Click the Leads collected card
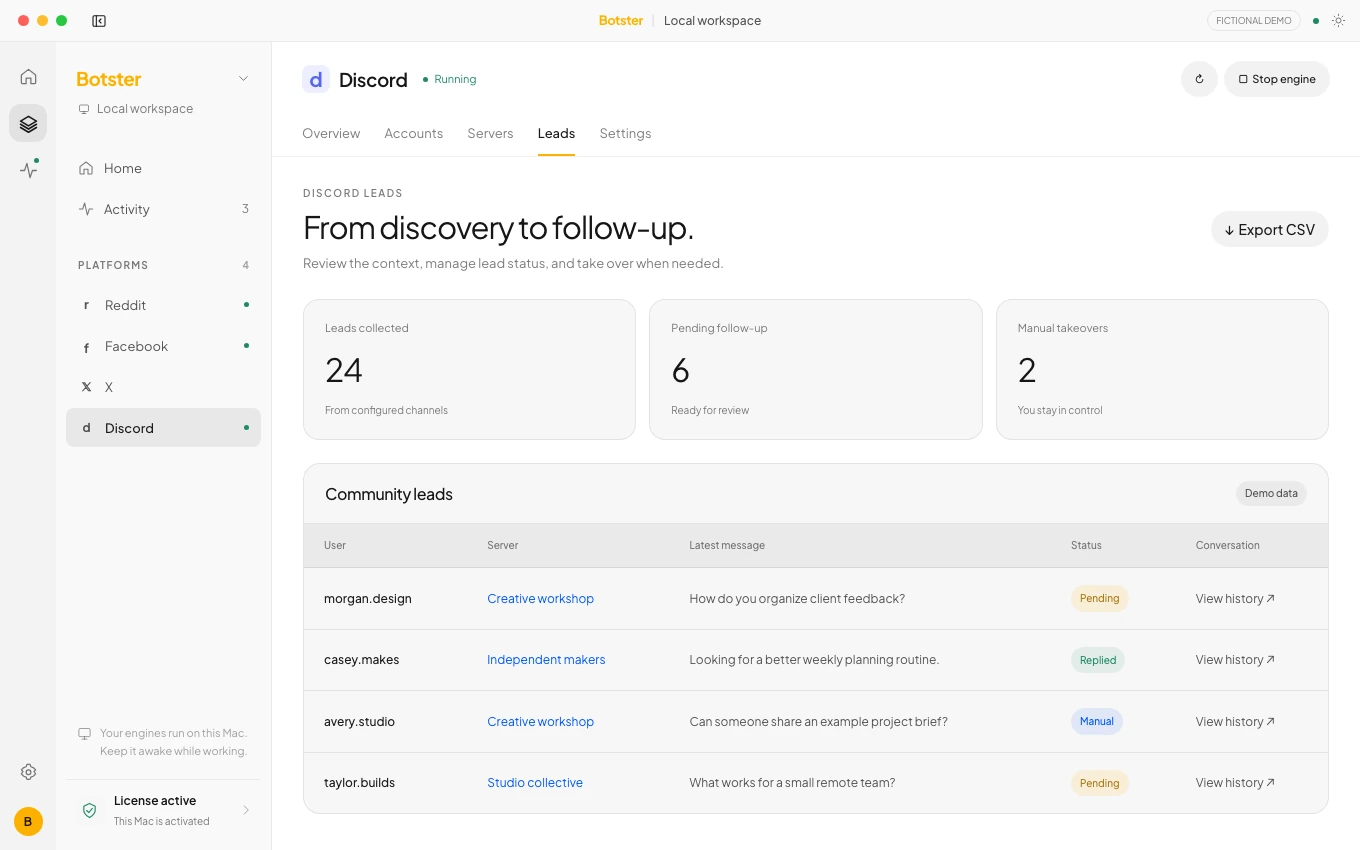1360x850 pixels. 470,370
